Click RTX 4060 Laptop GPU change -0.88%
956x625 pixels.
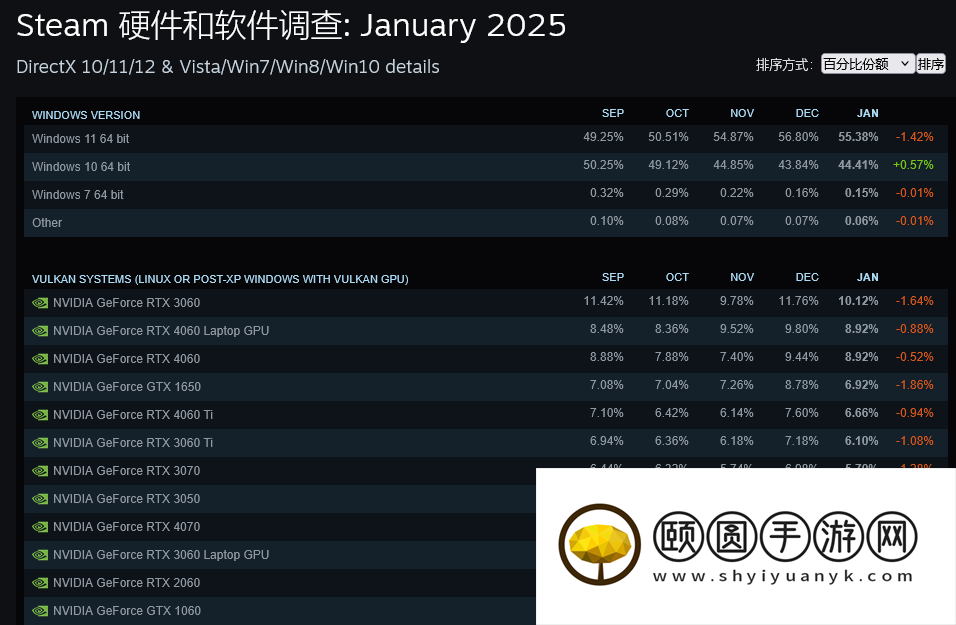914,329
